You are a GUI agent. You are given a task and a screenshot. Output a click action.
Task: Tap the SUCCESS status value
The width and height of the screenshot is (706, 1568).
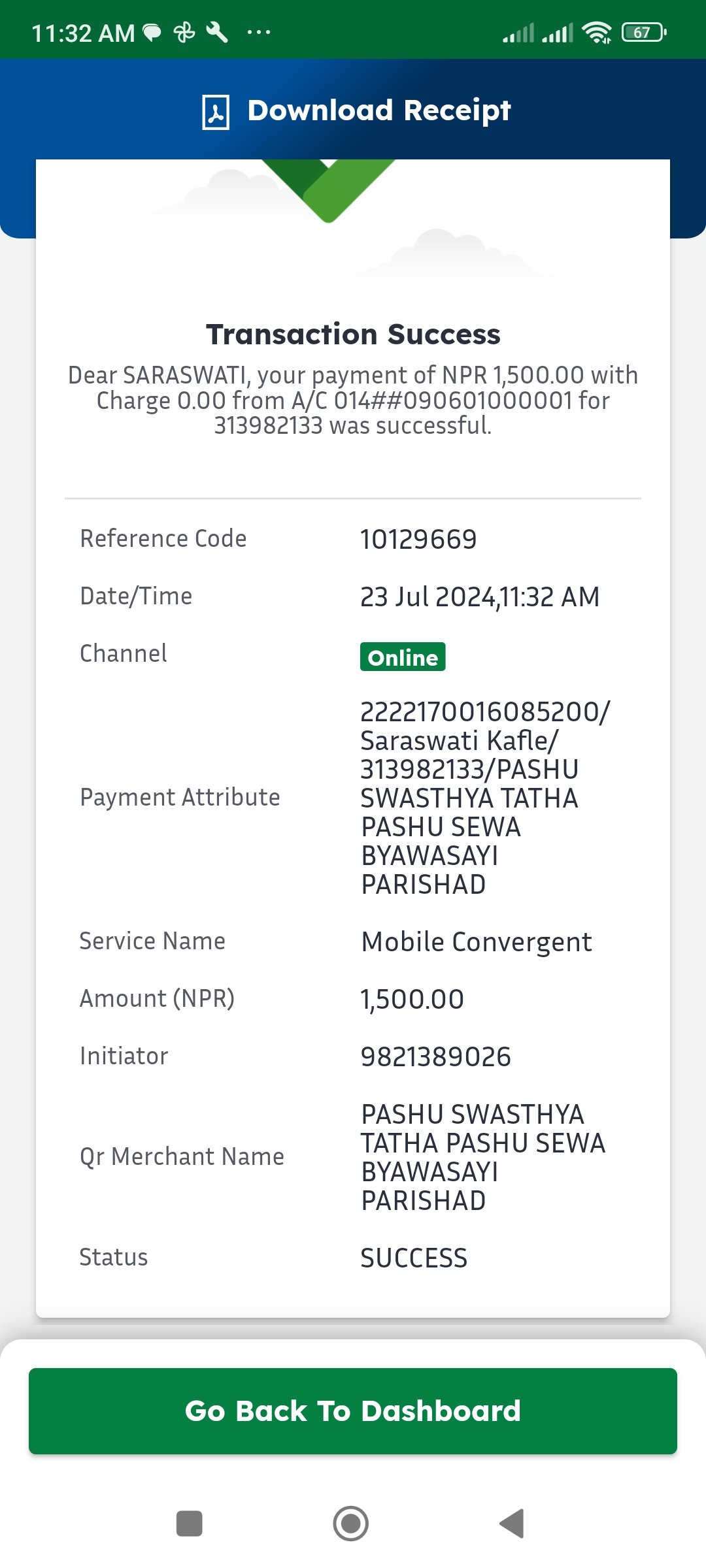tap(414, 1258)
